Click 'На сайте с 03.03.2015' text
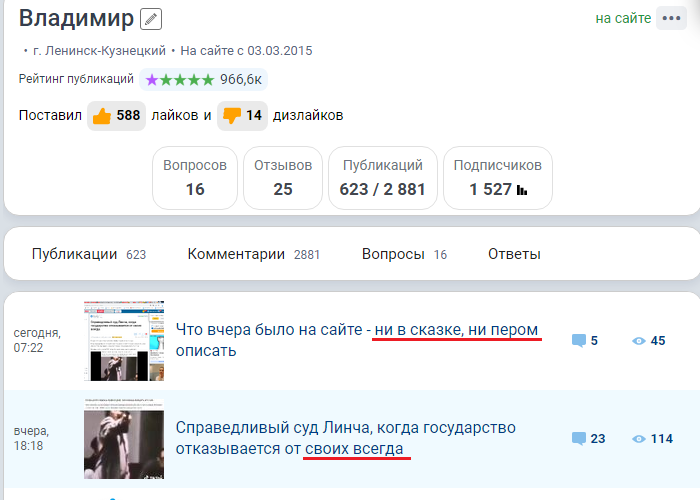 pyautogui.click(x=246, y=51)
